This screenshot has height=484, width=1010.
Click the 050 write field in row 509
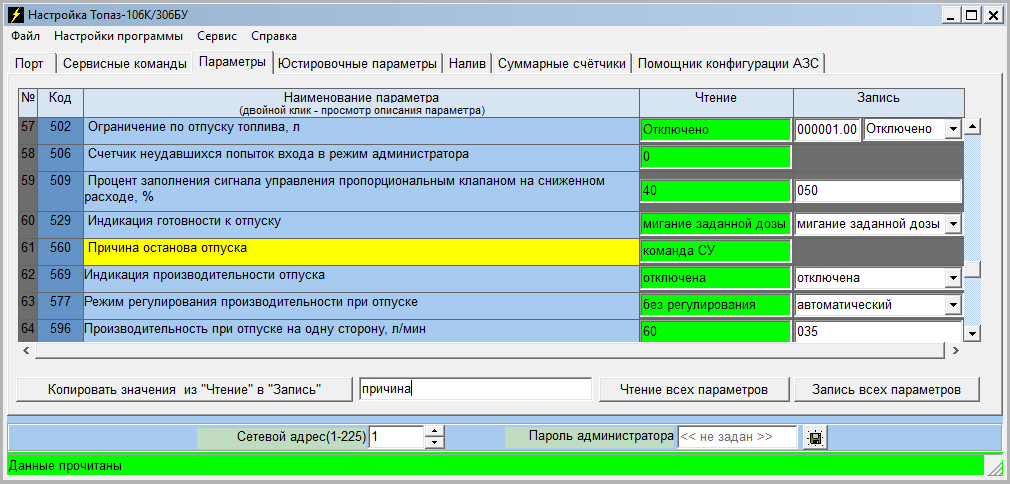(878, 191)
